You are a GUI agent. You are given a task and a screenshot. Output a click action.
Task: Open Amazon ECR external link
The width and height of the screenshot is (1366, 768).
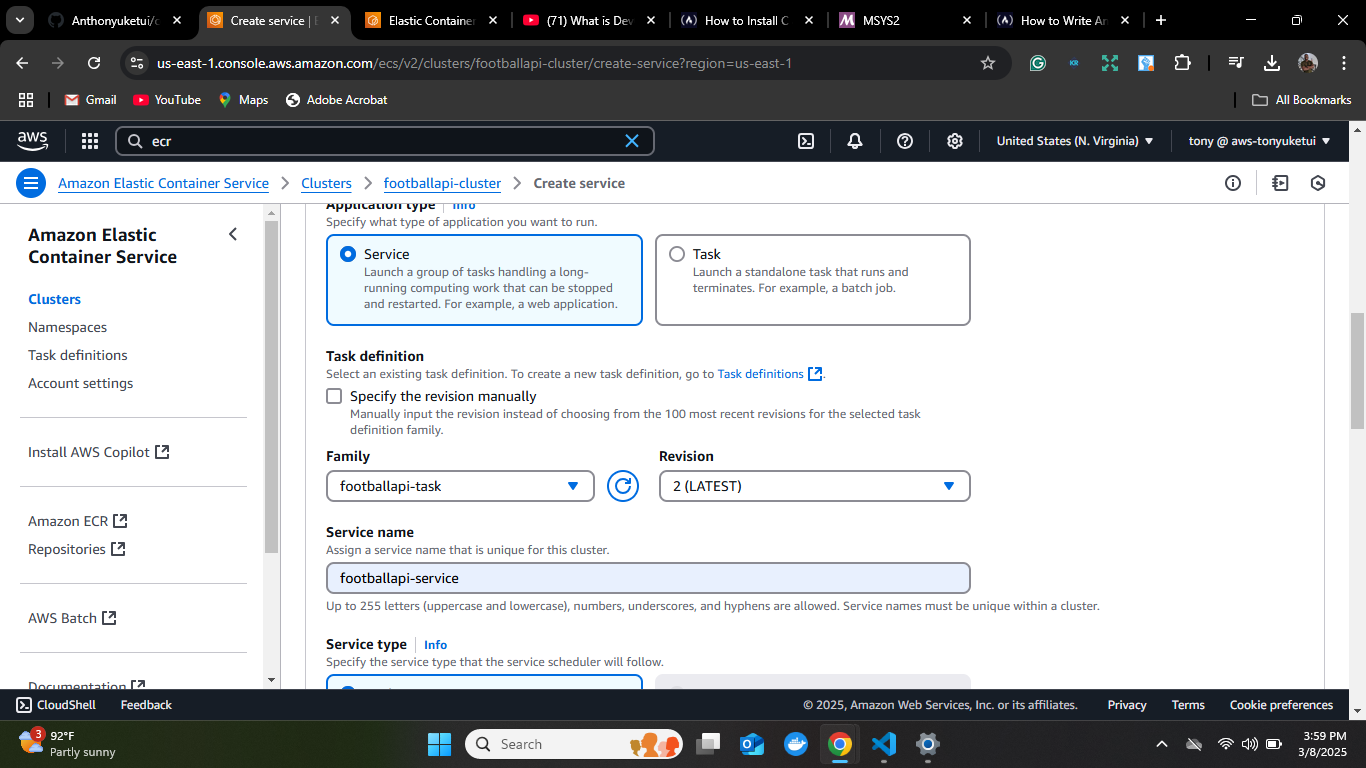coord(77,521)
